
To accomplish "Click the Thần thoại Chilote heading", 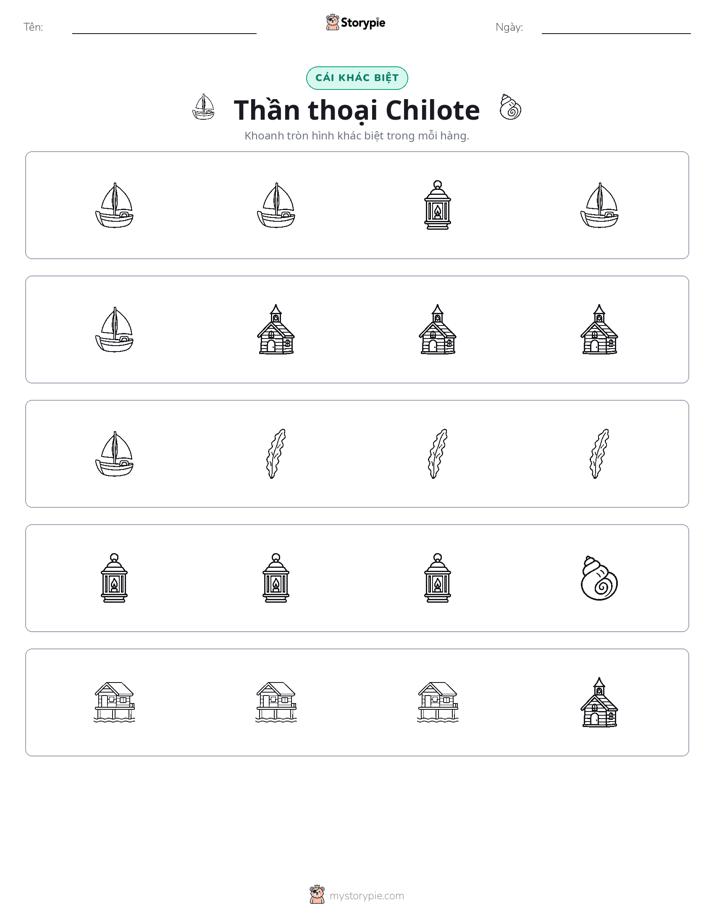I will (x=357, y=110).
